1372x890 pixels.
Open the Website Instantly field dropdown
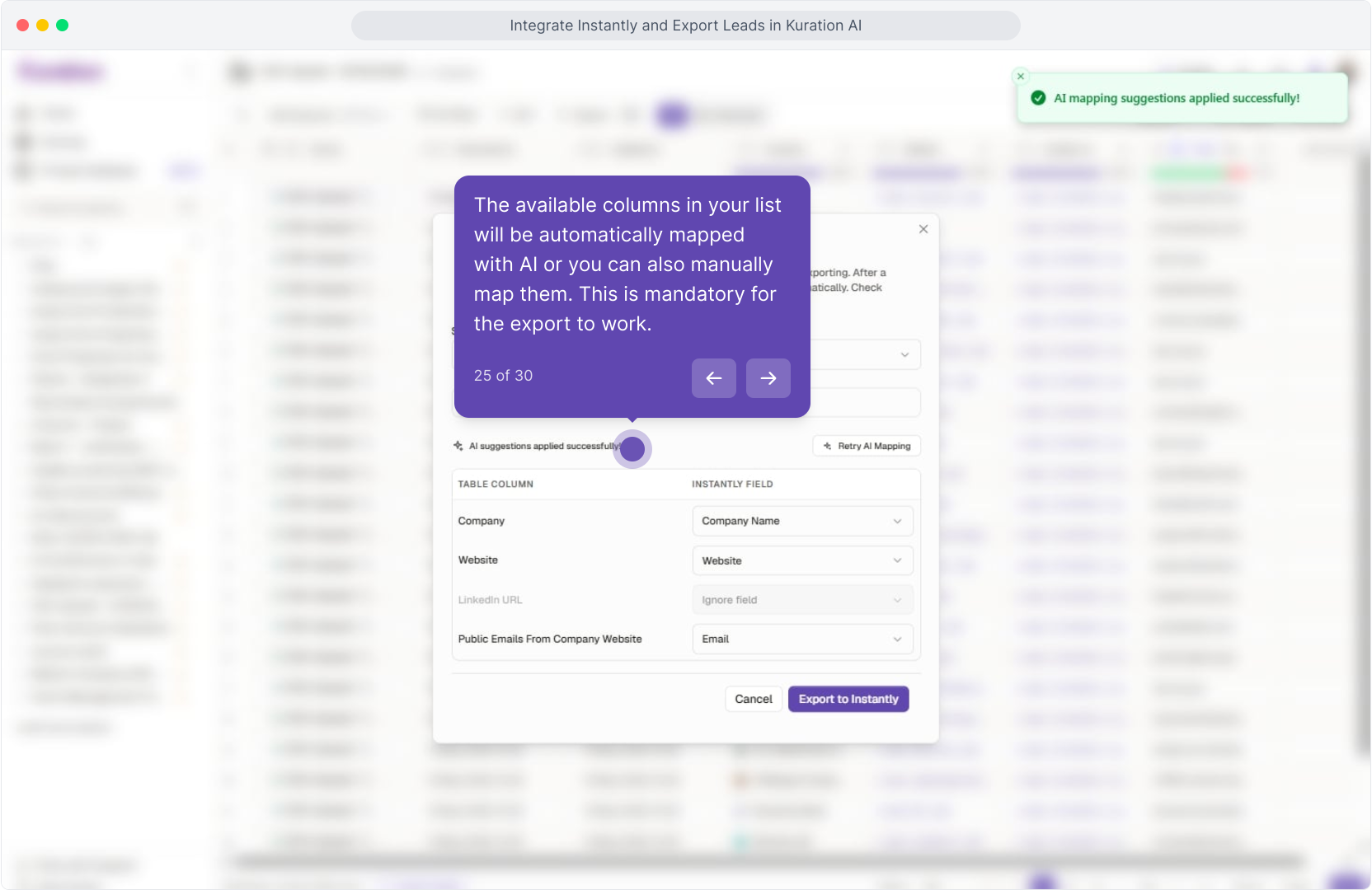click(802, 560)
